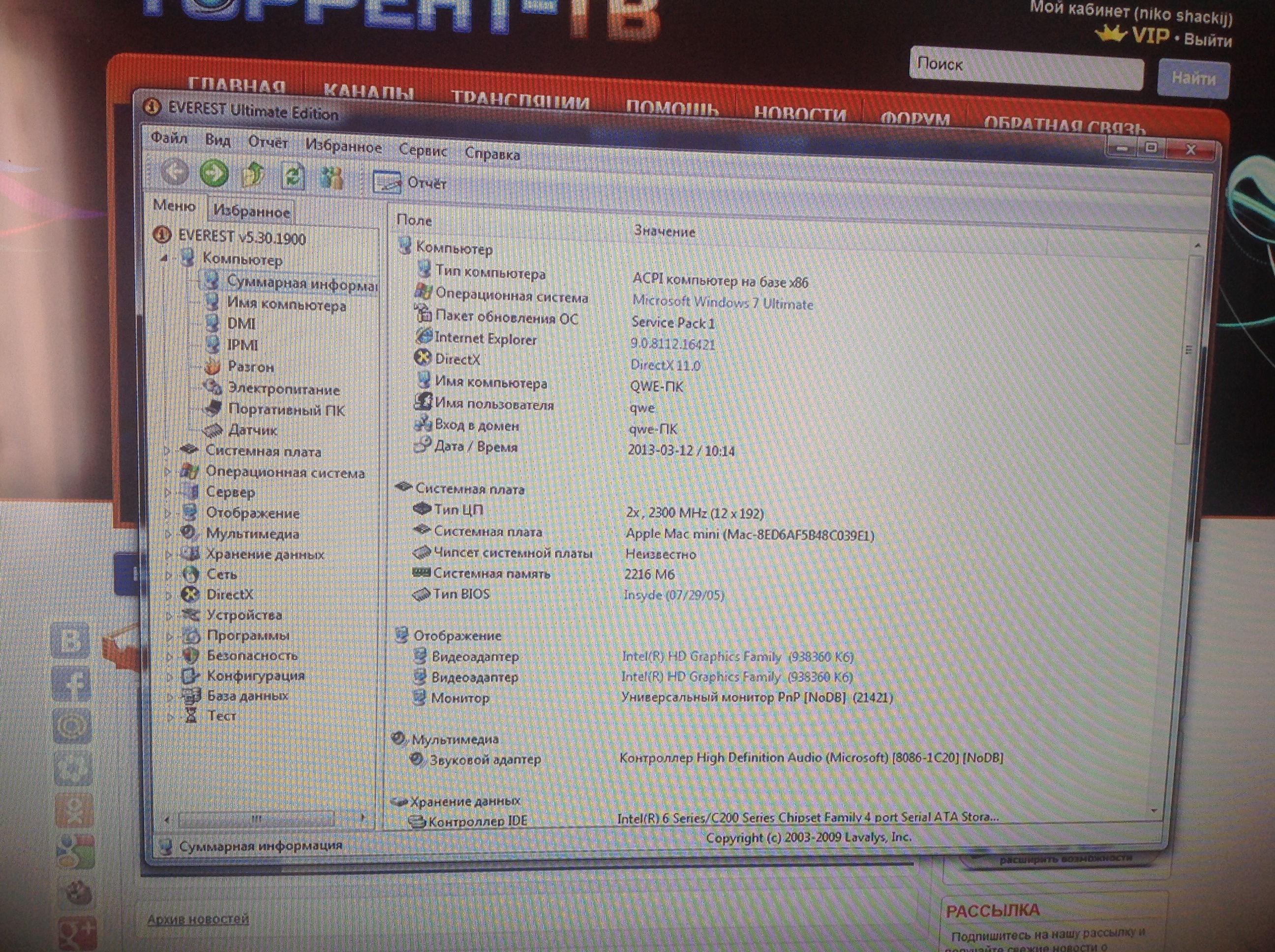Expand the Сеть tree node
Viewport: 1275px width, 952px height.
coord(169,574)
